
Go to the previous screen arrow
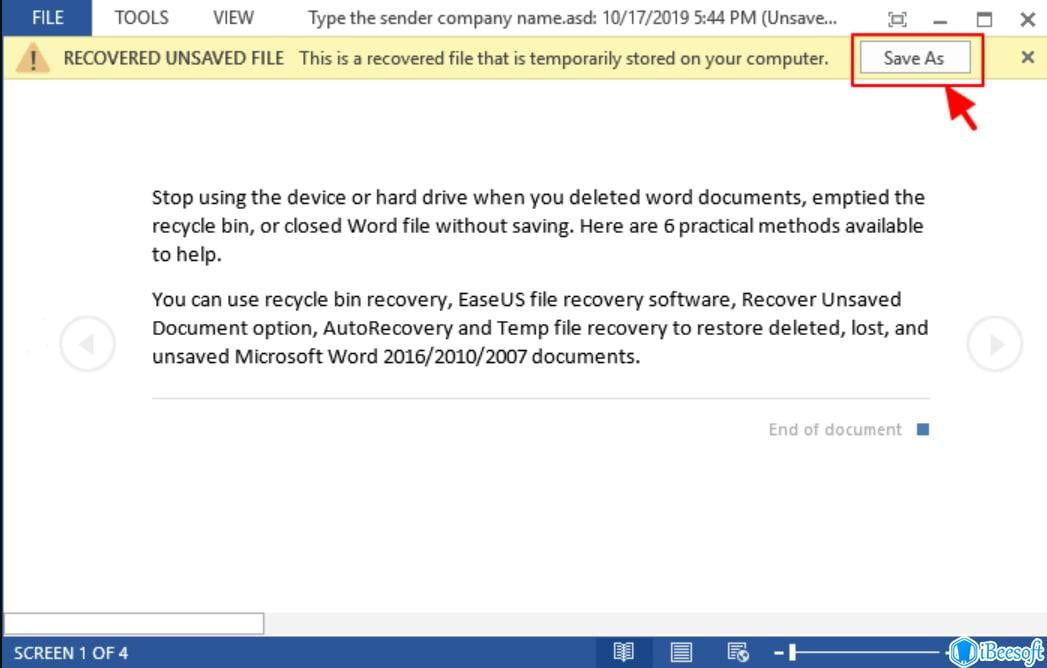(x=87, y=344)
